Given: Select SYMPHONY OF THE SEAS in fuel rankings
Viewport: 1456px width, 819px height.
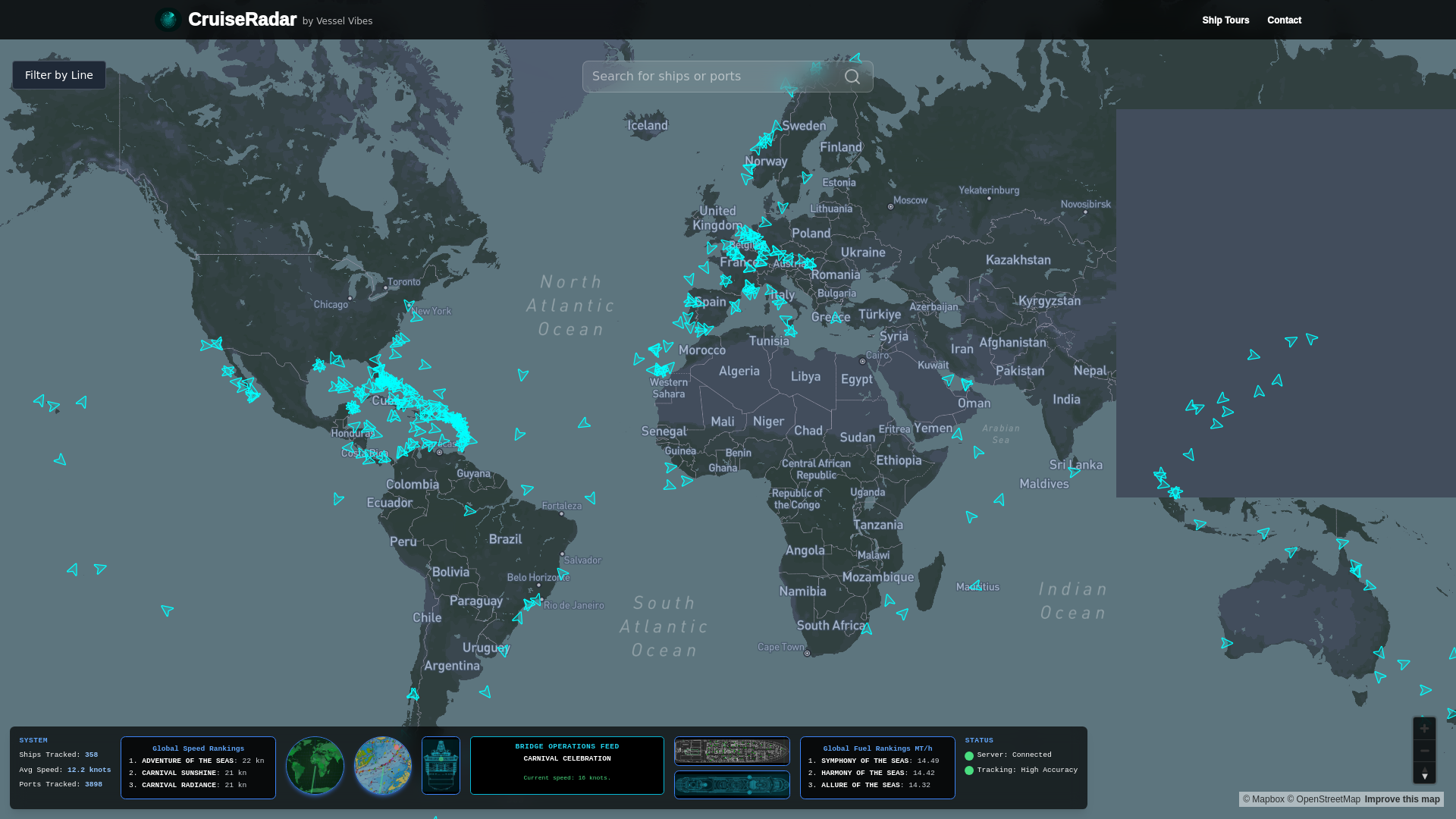Looking at the screenshot, I should click(865, 761).
